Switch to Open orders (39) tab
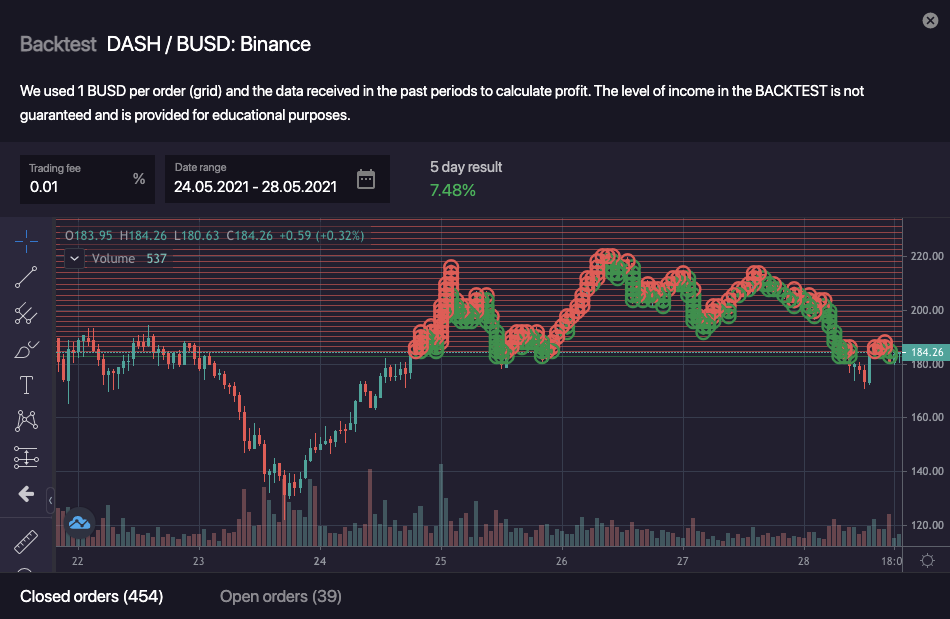The width and height of the screenshot is (950, 619). 280,597
